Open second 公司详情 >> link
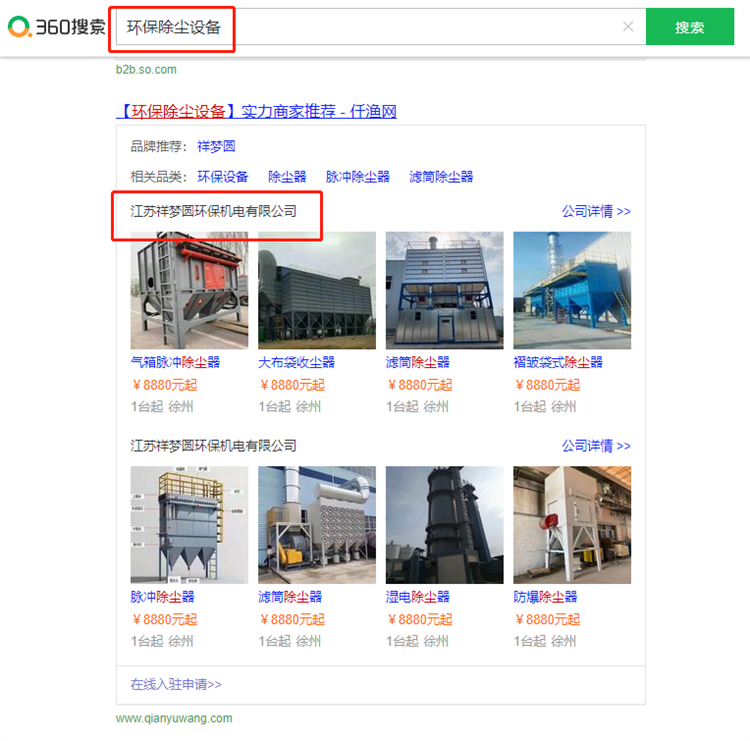 coord(596,446)
